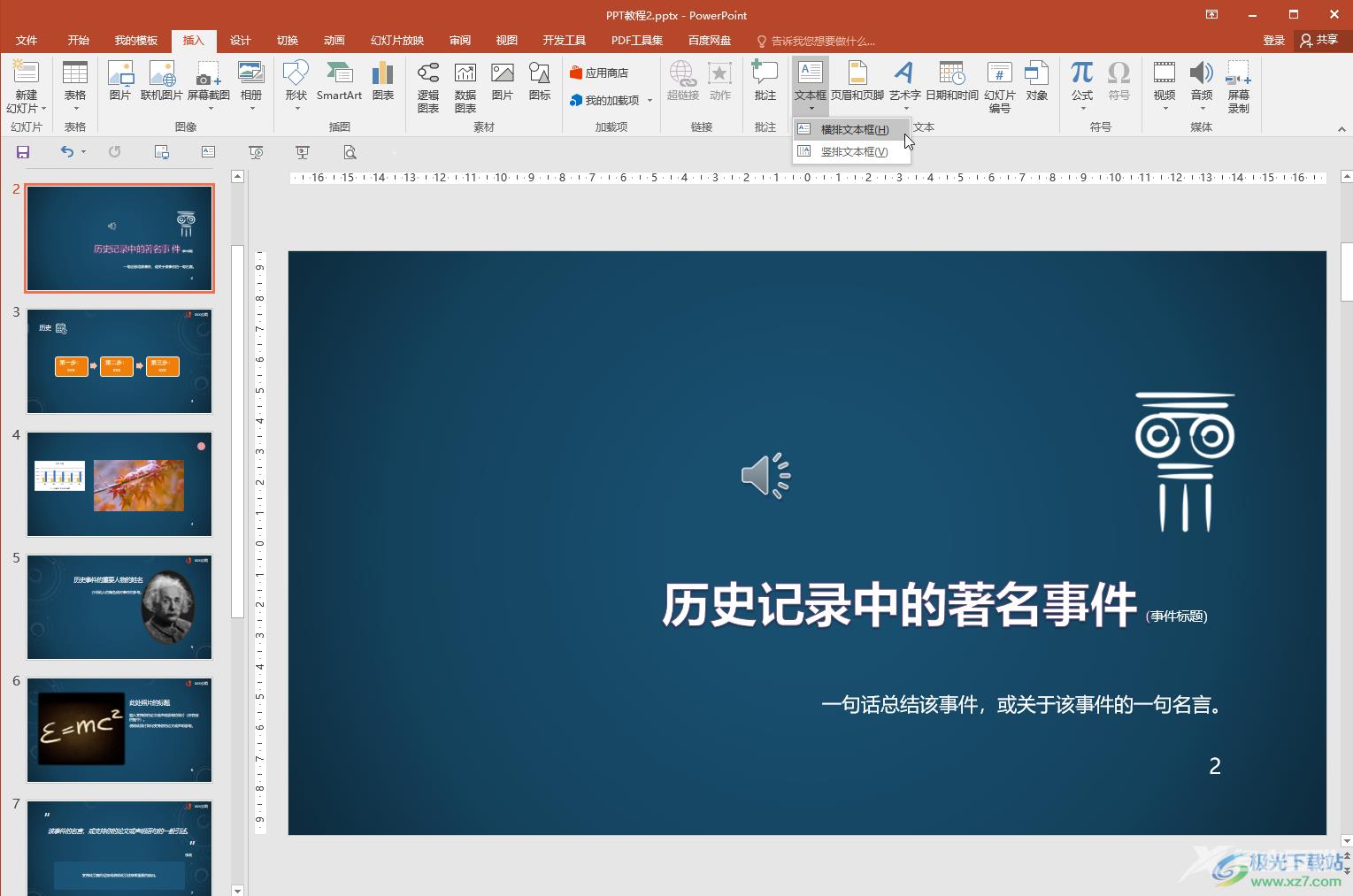1353x896 pixels.
Task: Choose 竖排文本框(V) vertical text box
Action: [x=852, y=152]
